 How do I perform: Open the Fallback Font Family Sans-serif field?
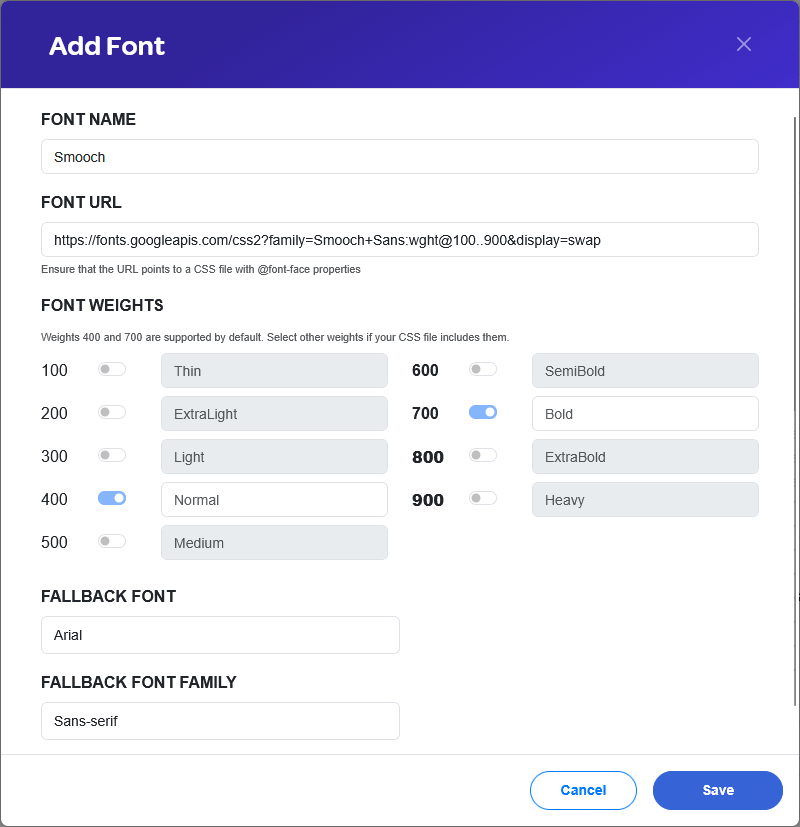pyautogui.click(x=220, y=721)
